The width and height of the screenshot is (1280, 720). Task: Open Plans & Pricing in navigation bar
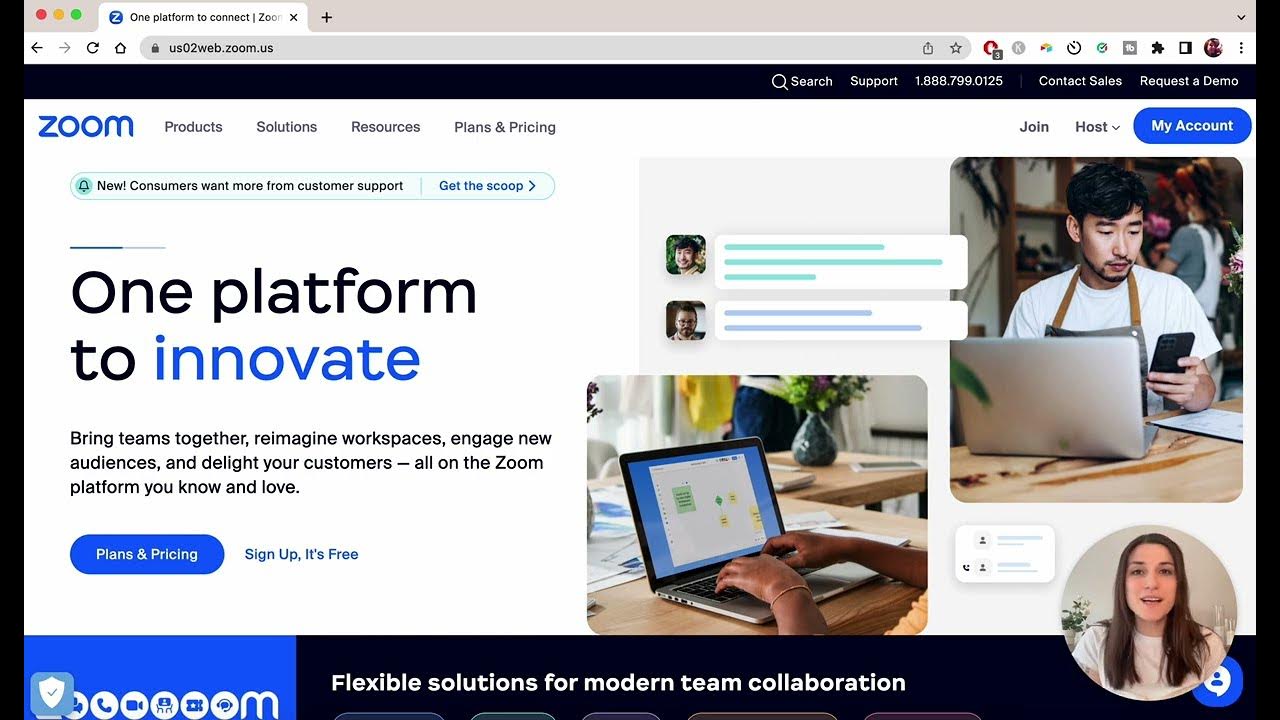click(x=505, y=127)
